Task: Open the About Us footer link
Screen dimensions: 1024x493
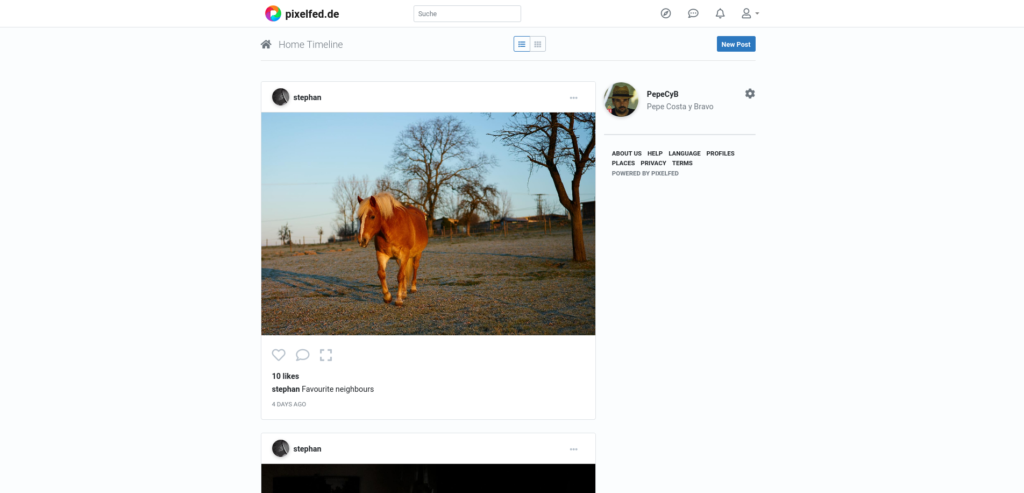Action: pos(626,153)
